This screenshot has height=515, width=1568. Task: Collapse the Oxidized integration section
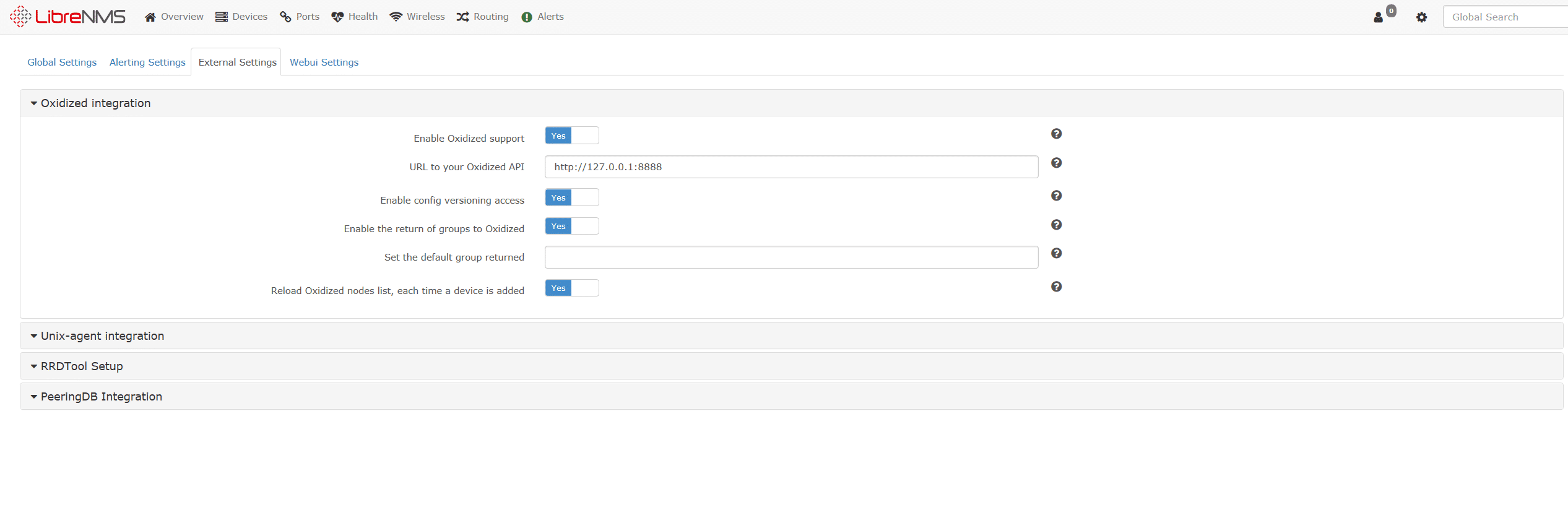coord(791,103)
